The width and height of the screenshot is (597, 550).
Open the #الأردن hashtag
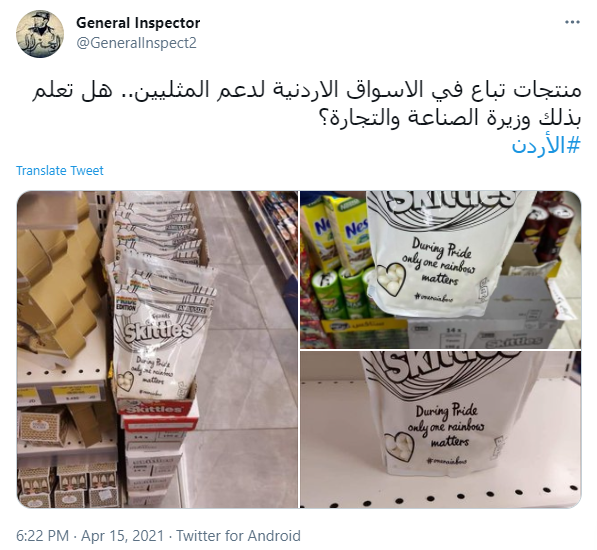546,145
